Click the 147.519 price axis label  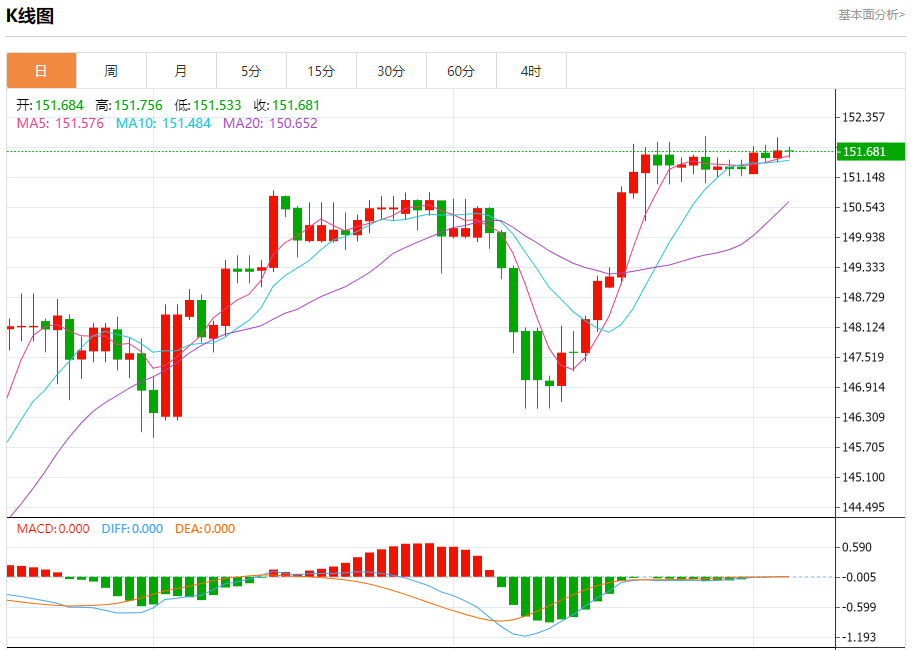point(864,357)
